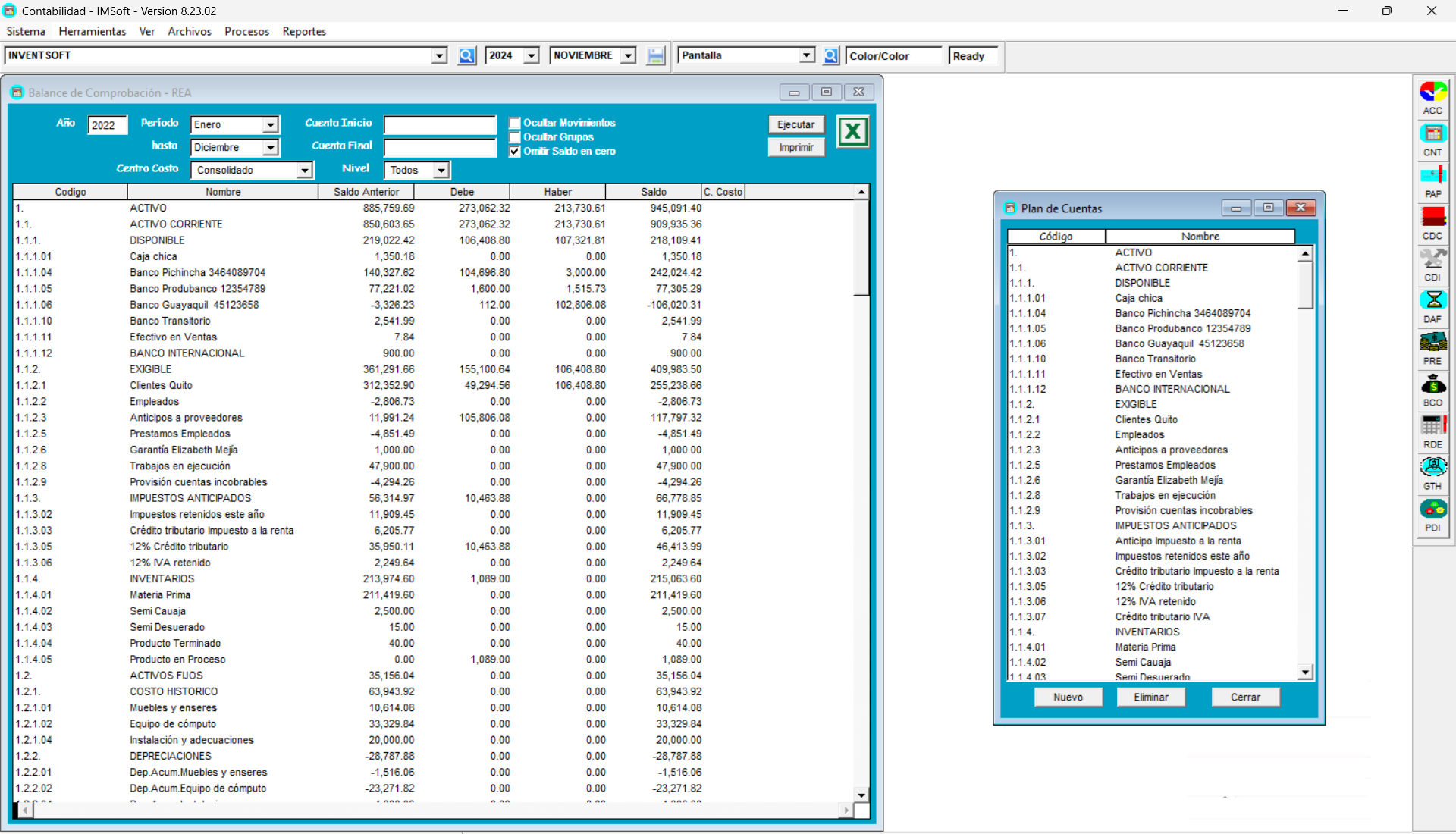The width and height of the screenshot is (1456, 834).
Task: Click the search icon beside INVENTSOFT
Action: pos(466,55)
